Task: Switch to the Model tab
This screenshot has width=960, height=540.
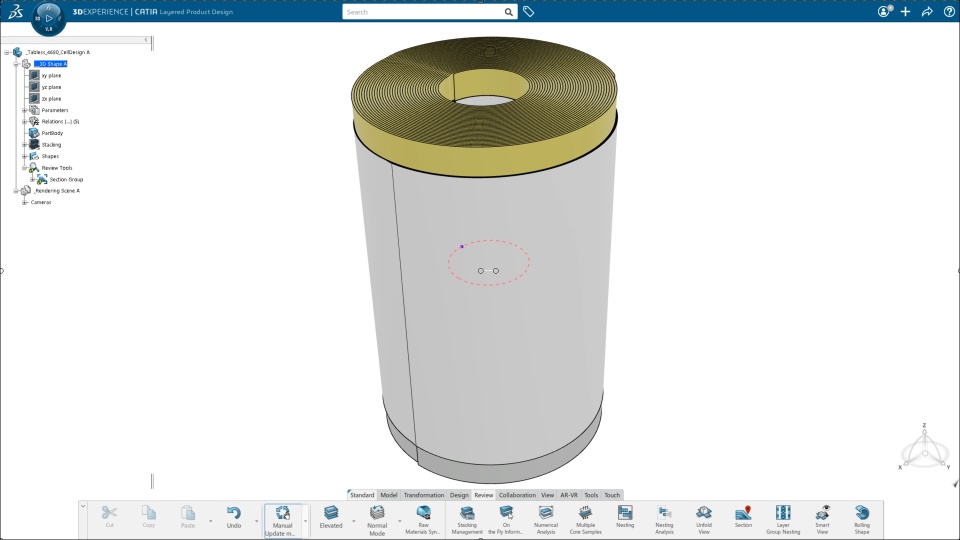Action: click(389, 495)
